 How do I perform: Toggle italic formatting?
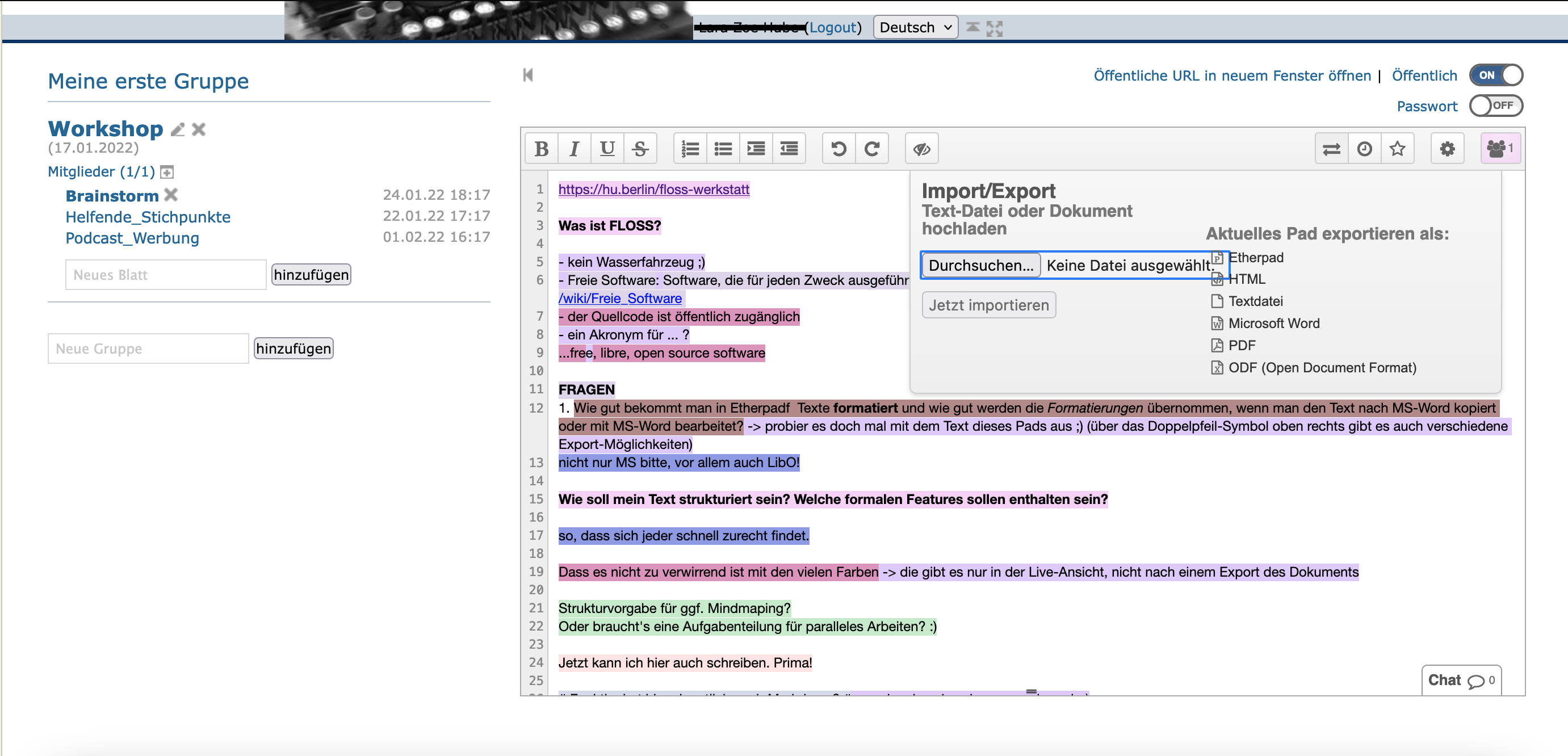[x=574, y=149]
